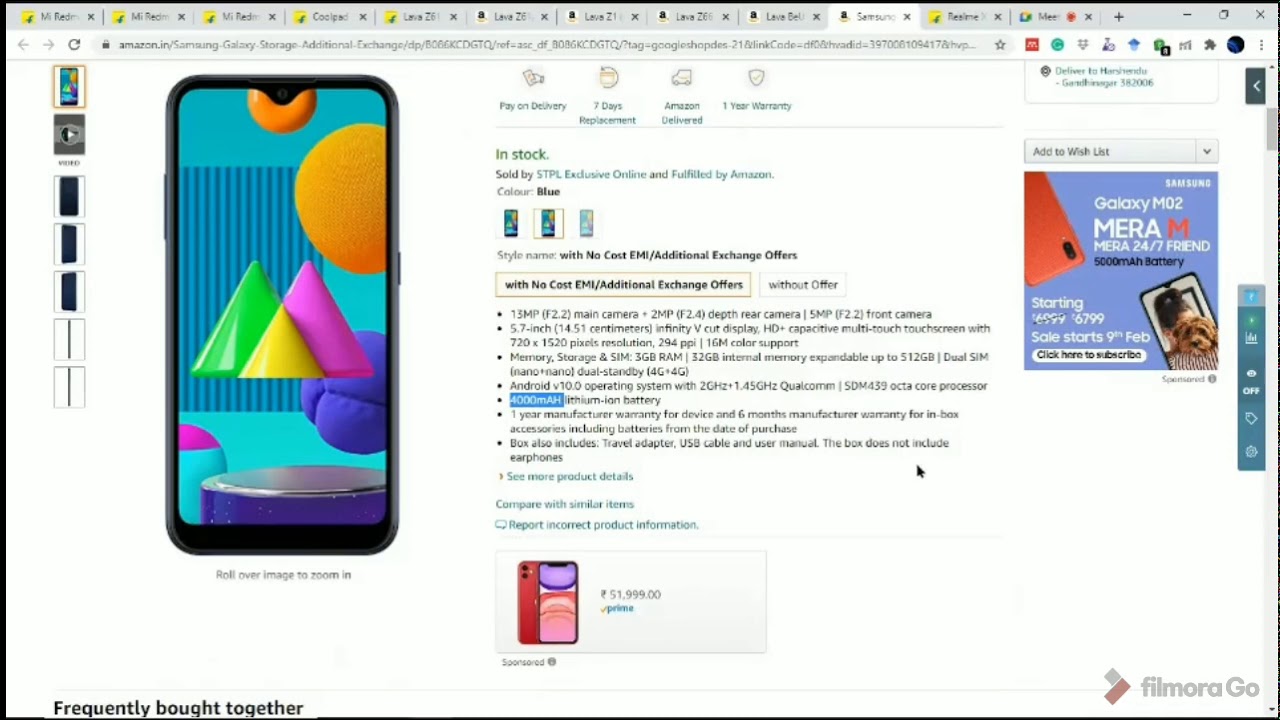
Task: Click the price graph icon in side widget
Action: pos(1251,338)
